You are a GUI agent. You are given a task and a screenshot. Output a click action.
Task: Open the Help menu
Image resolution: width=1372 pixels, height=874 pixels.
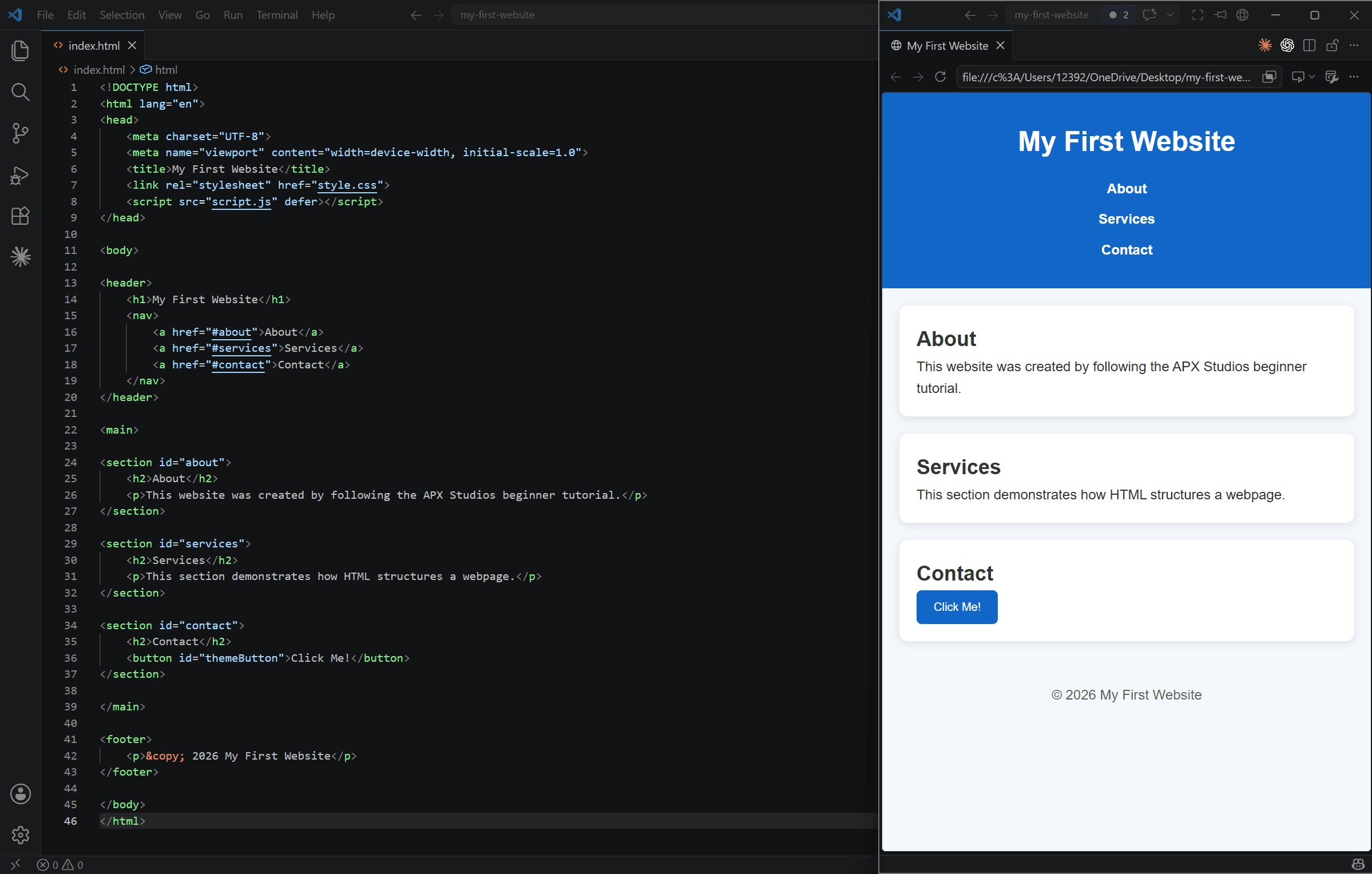click(x=323, y=15)
